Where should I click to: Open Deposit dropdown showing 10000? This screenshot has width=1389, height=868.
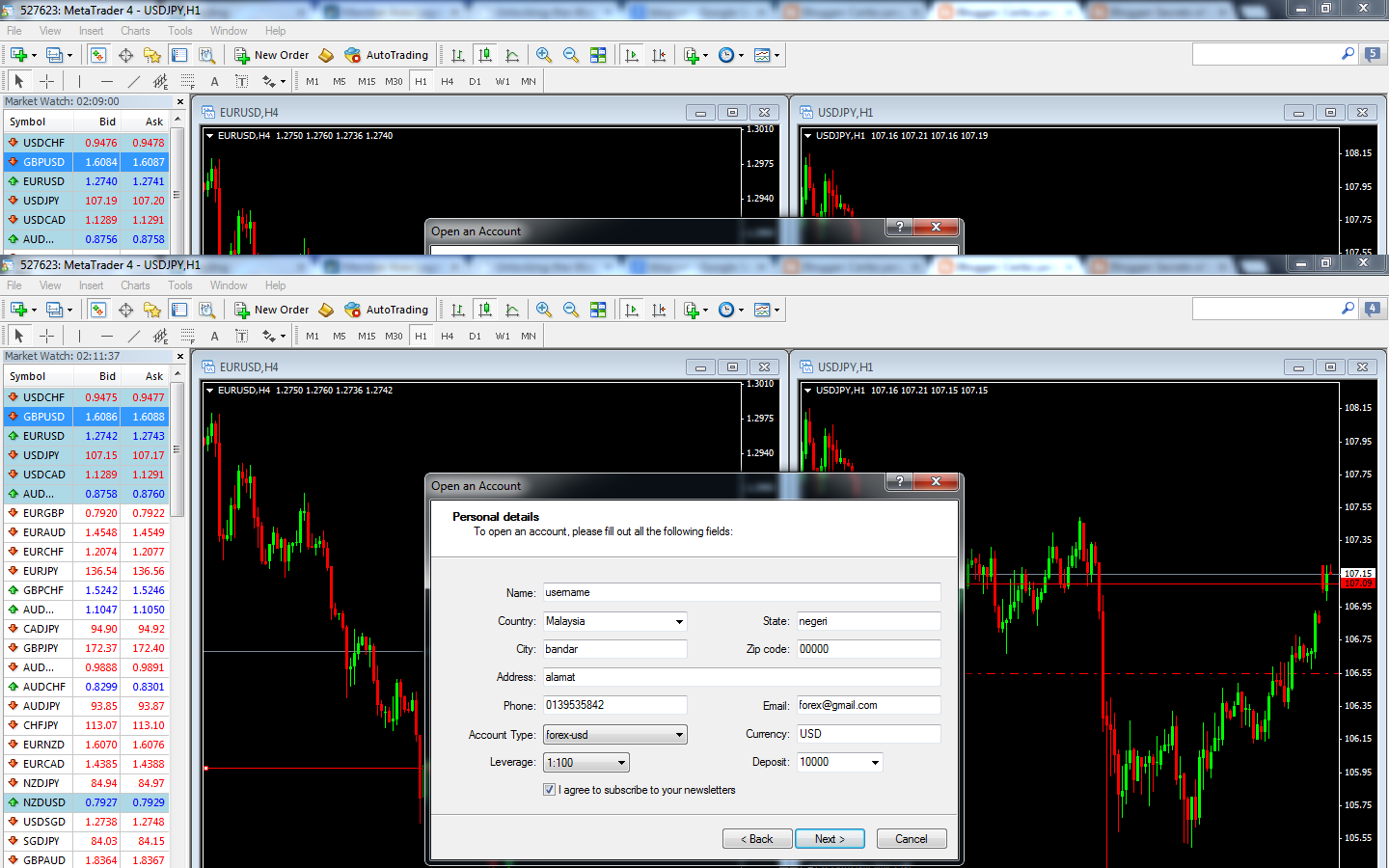click(x=839, y=762)
